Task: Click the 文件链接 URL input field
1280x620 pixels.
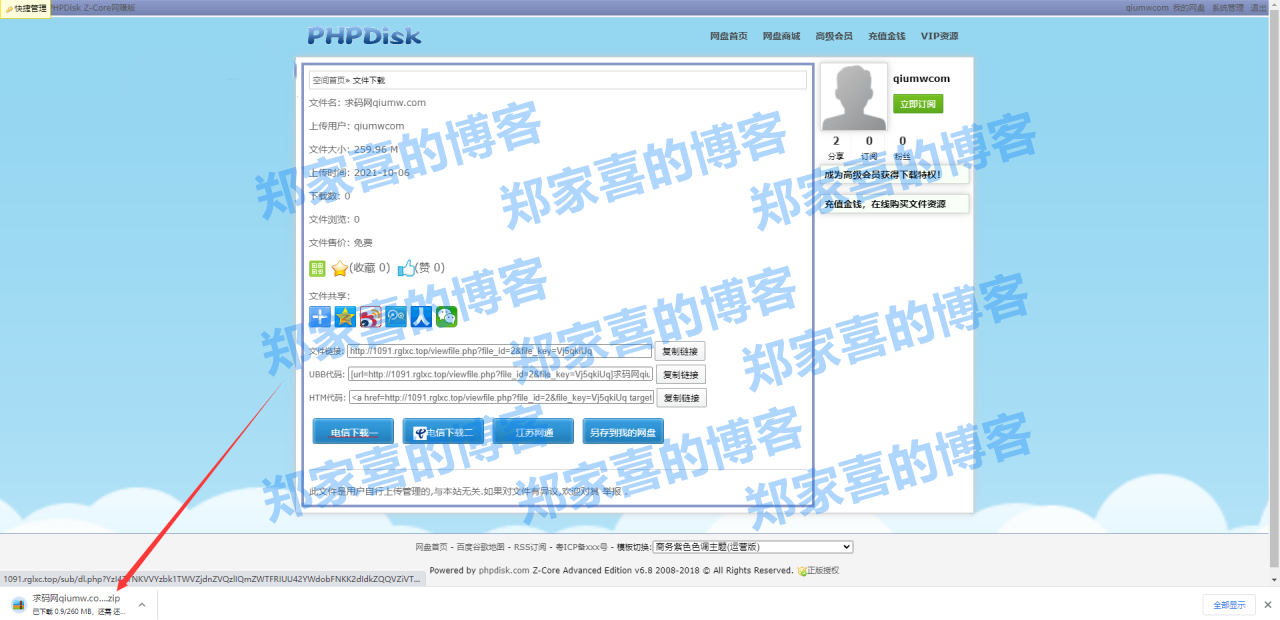Action: click(x=500, y=351)
